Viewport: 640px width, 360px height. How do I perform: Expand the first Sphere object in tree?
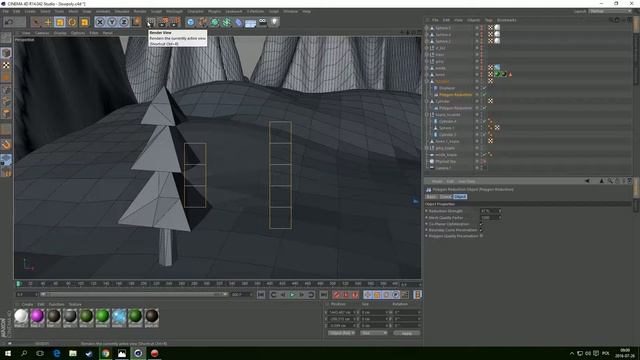pos(427,28)
